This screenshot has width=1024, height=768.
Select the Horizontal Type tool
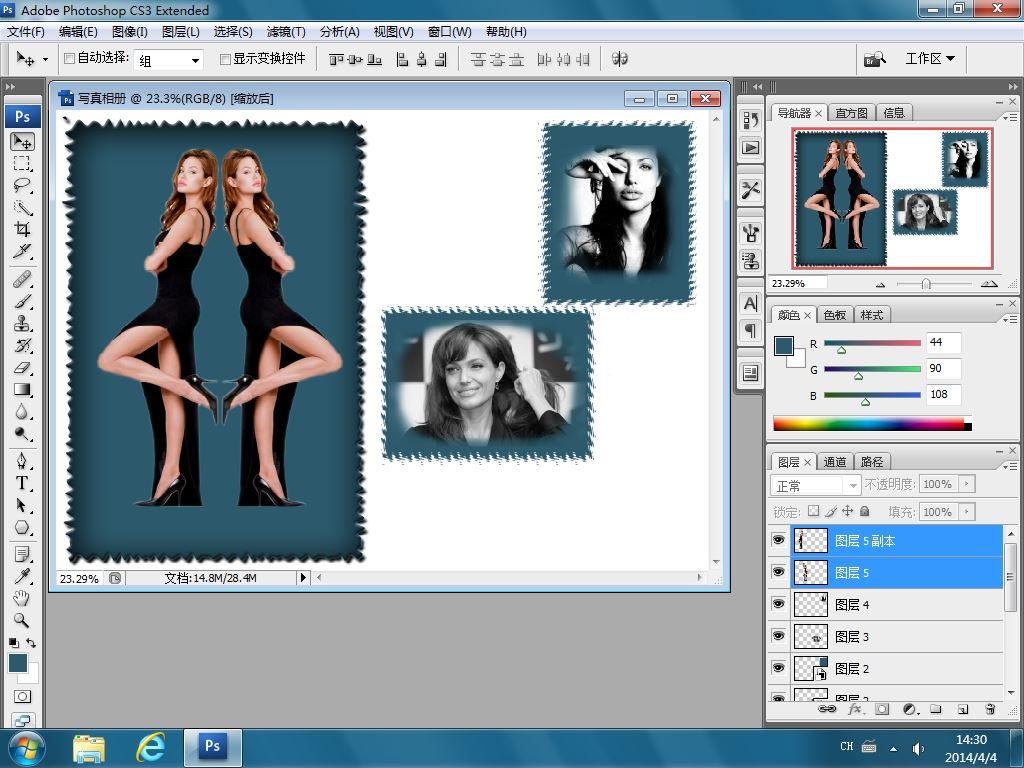click(x=22, y=483)
